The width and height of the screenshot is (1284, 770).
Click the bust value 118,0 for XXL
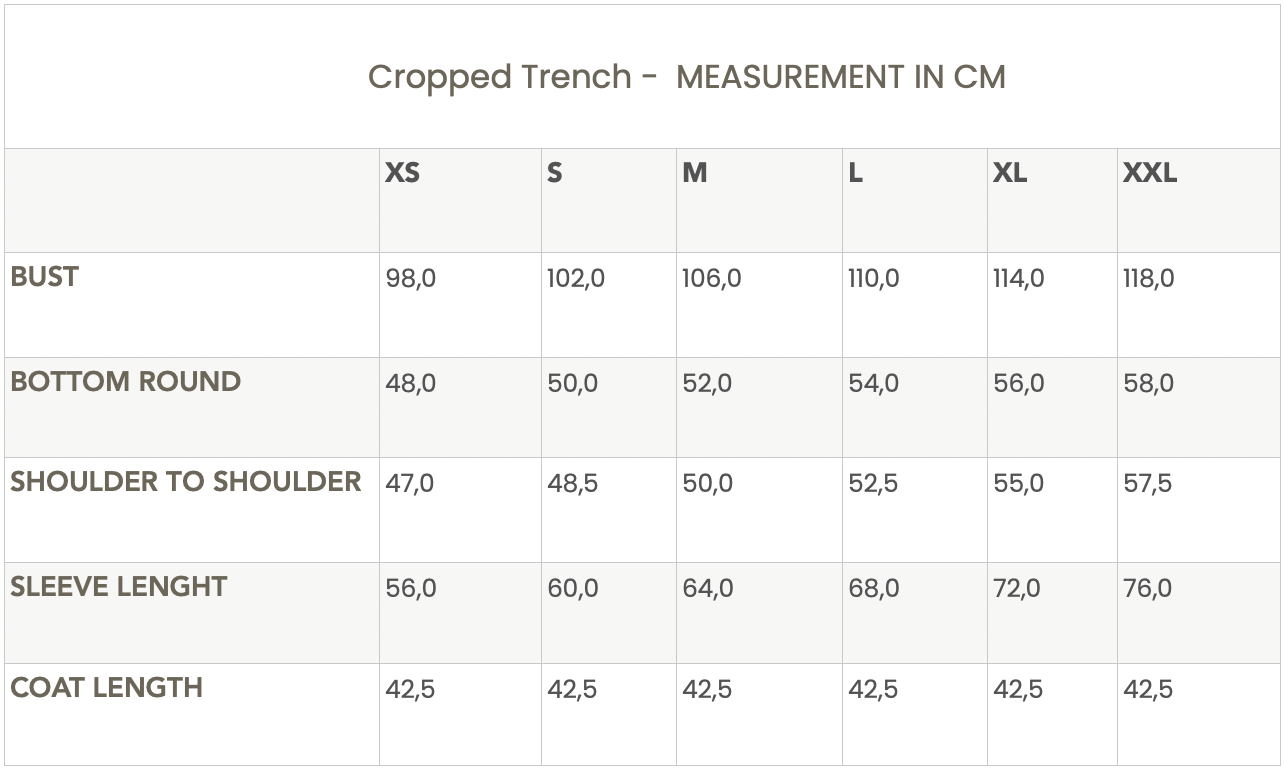[x=1148, y=278]
